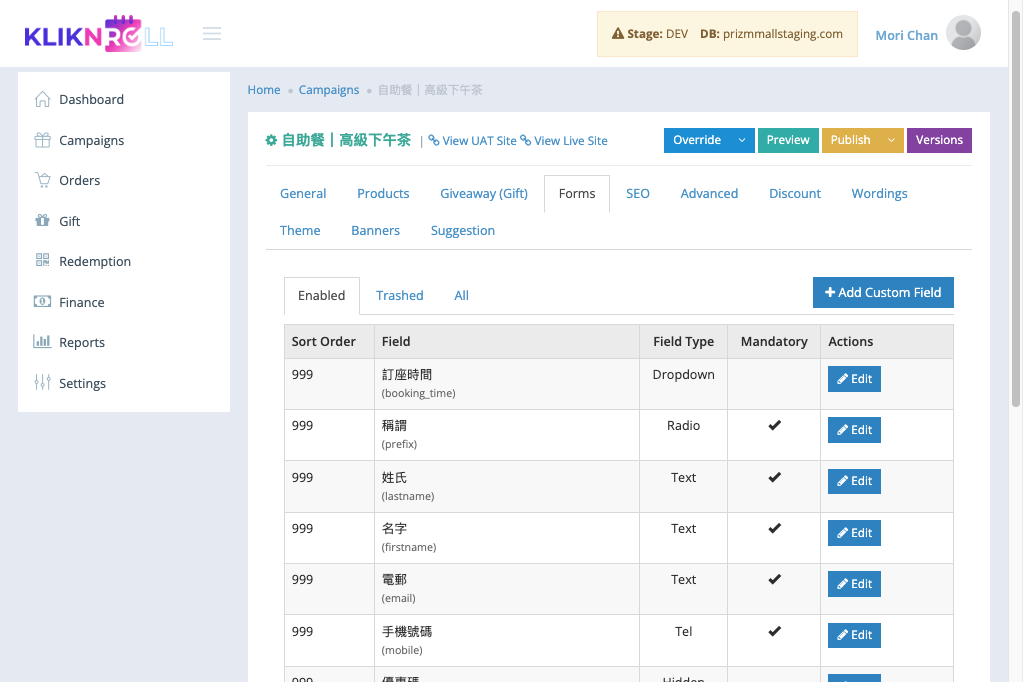
Task: Go to Home breadcrumb
Action: click(264, 90)
